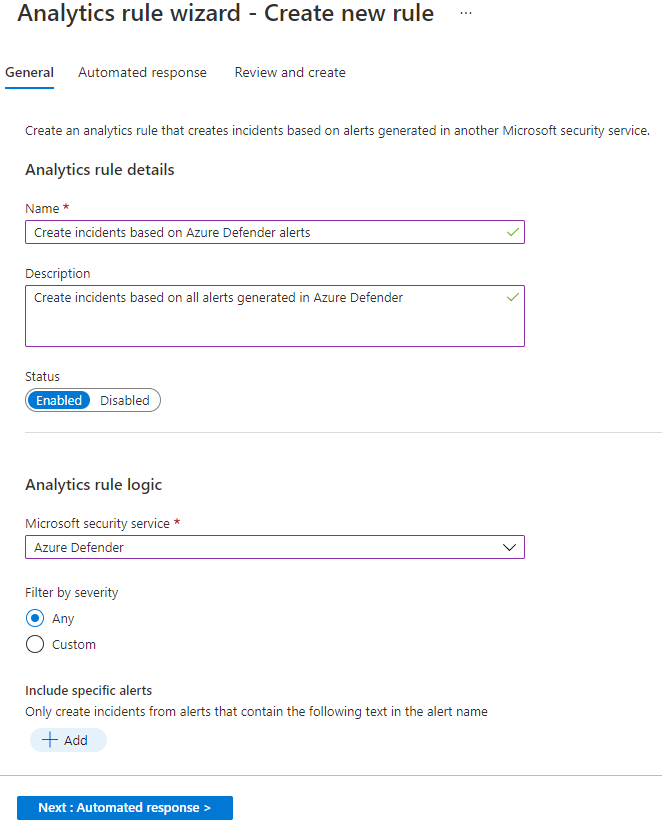Image resolution: width=662 pixels, height=829 pixels.
Task: Click the 'Status' label
Action: tap(42, 376)
